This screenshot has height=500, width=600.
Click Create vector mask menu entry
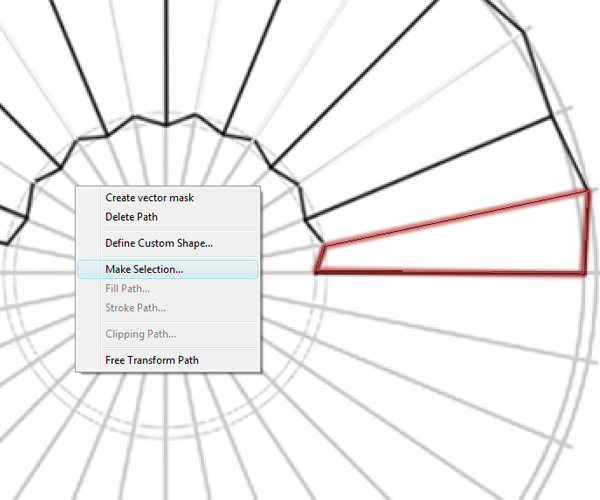pos(150,198)
